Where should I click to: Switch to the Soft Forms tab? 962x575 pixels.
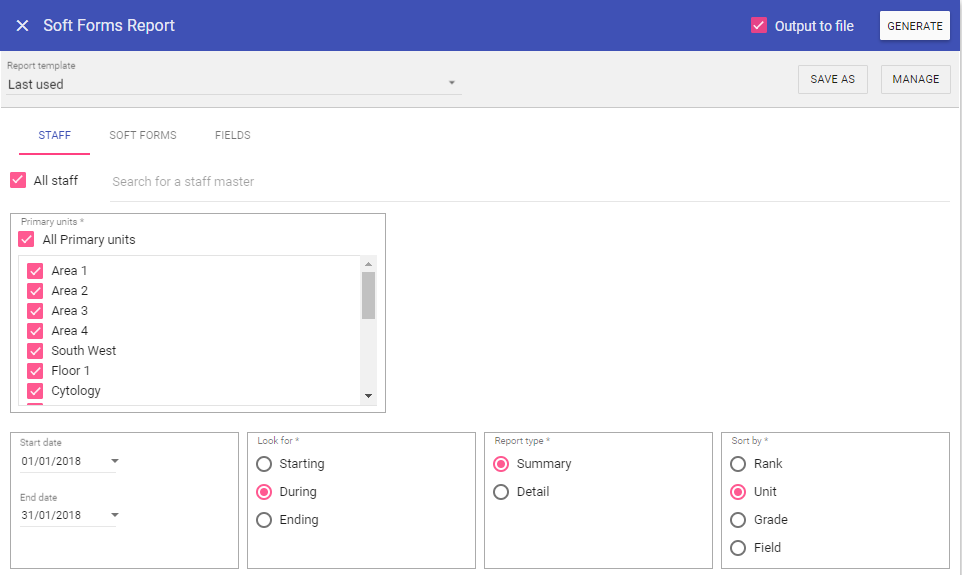pyautogui.click(x=142, y=136)
